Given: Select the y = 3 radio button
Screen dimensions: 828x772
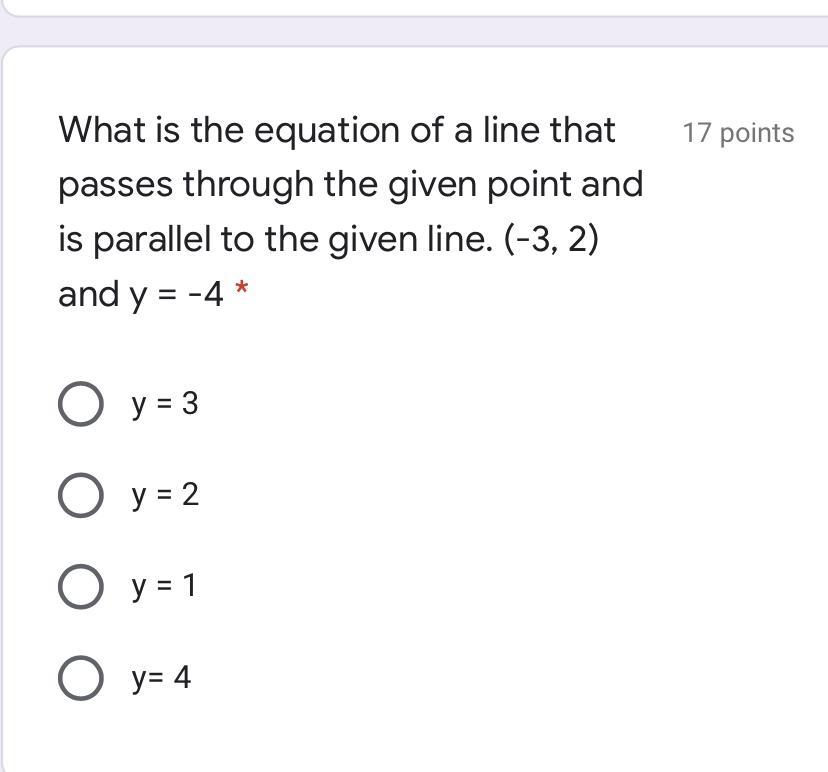Looking at the screenshot, I should click(x=80, y=405).
